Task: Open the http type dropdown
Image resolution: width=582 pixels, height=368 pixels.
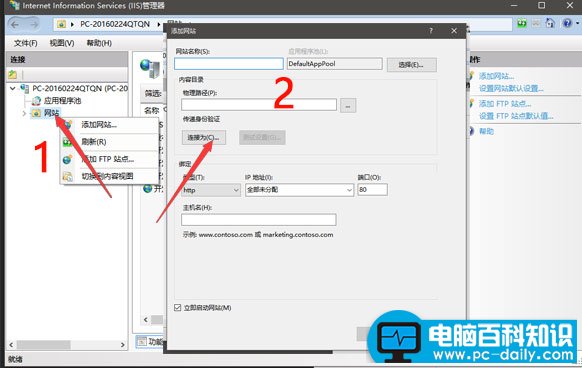Action: [211, 190]
